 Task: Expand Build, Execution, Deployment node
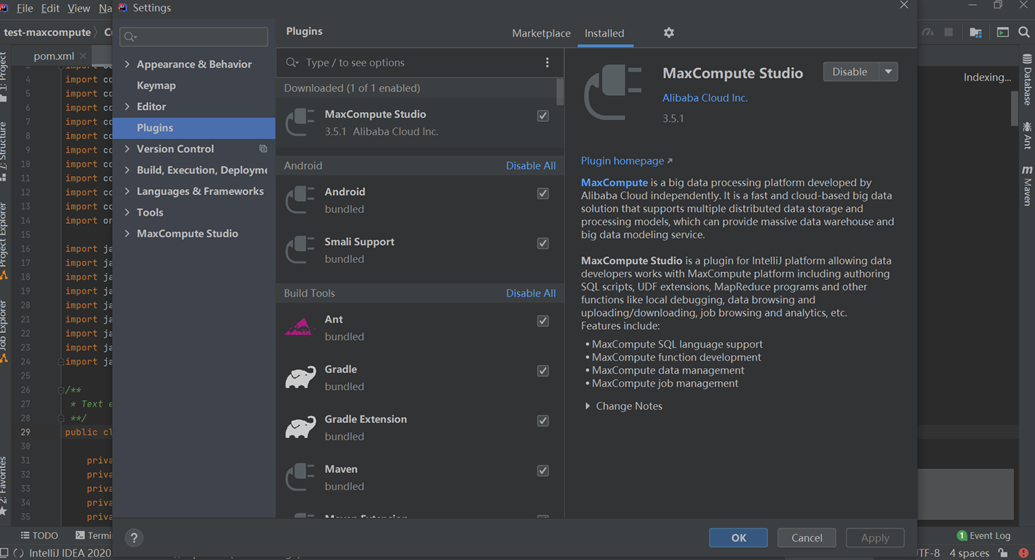(x=127, y=170)
